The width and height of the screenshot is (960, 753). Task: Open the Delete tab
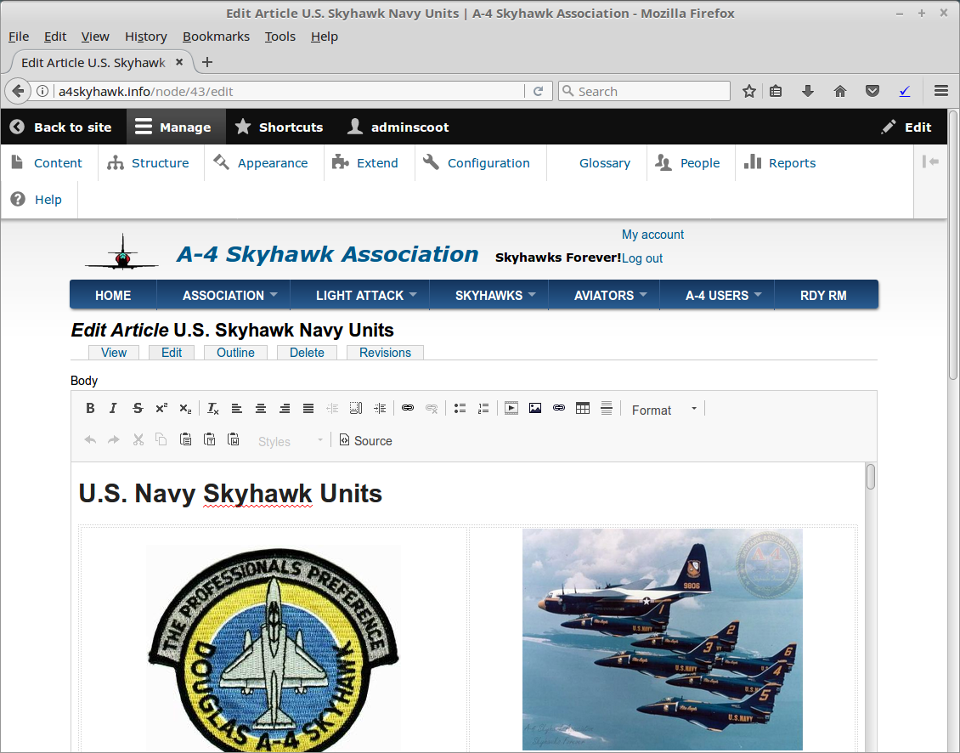[307, 353]
